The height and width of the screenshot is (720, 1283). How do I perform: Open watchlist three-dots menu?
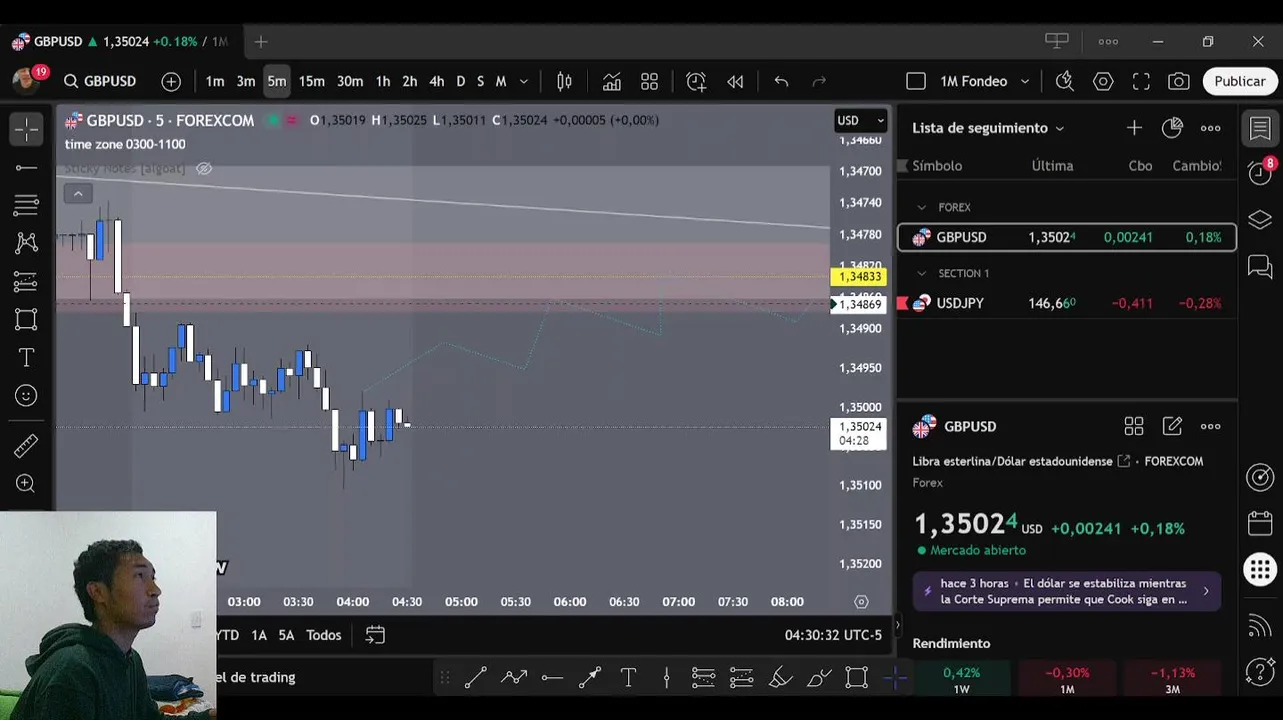[x=1210, y=128]
